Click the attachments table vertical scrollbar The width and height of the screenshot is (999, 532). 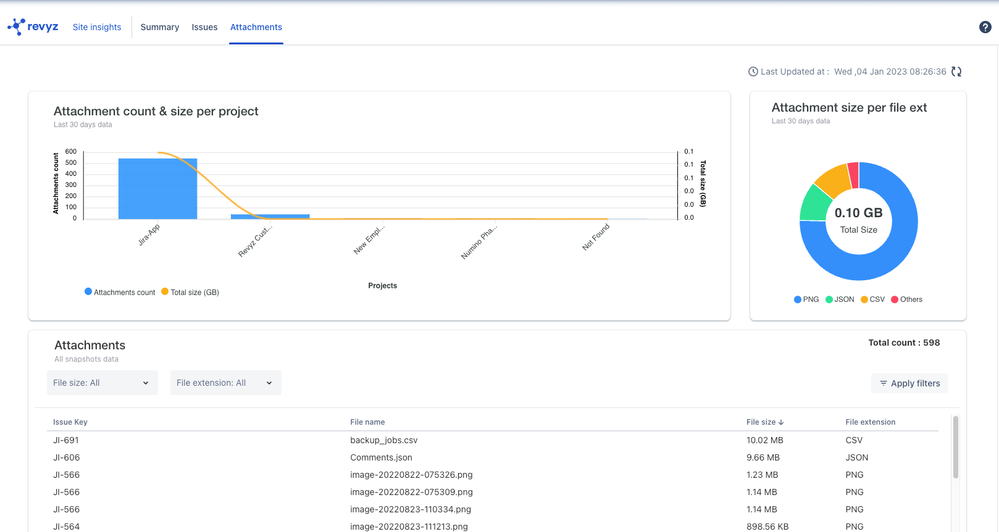tap(955, 447)
